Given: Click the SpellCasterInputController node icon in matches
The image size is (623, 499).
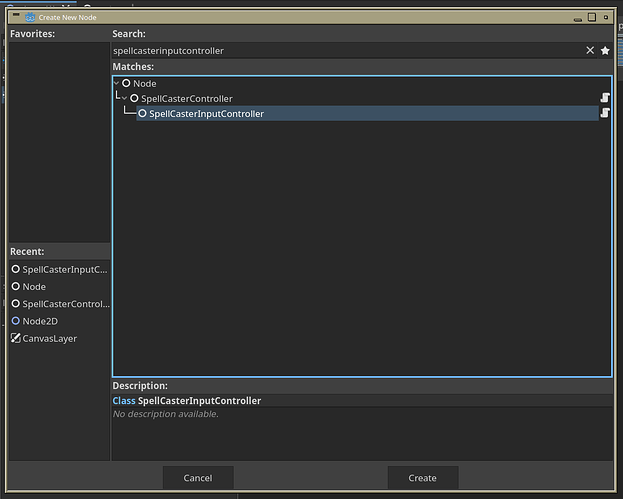Looking at the screenshot, I should [x=142, y=113].
